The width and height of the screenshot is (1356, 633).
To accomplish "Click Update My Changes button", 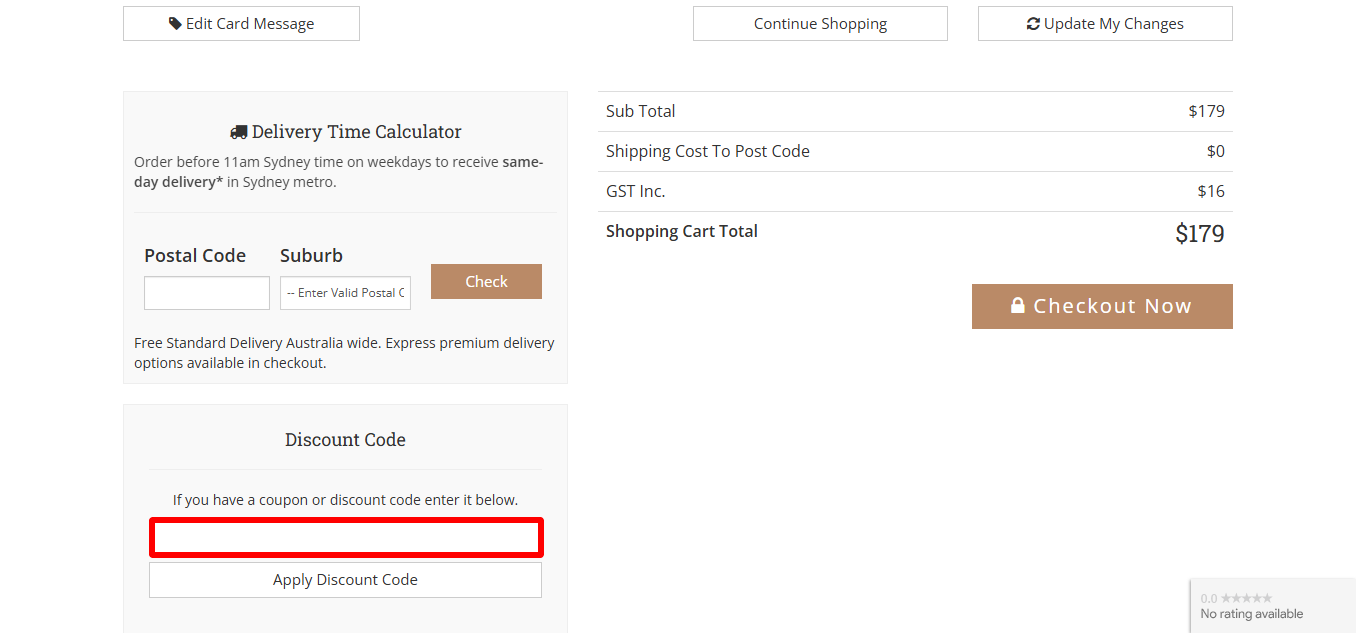I will (1105, 24).
